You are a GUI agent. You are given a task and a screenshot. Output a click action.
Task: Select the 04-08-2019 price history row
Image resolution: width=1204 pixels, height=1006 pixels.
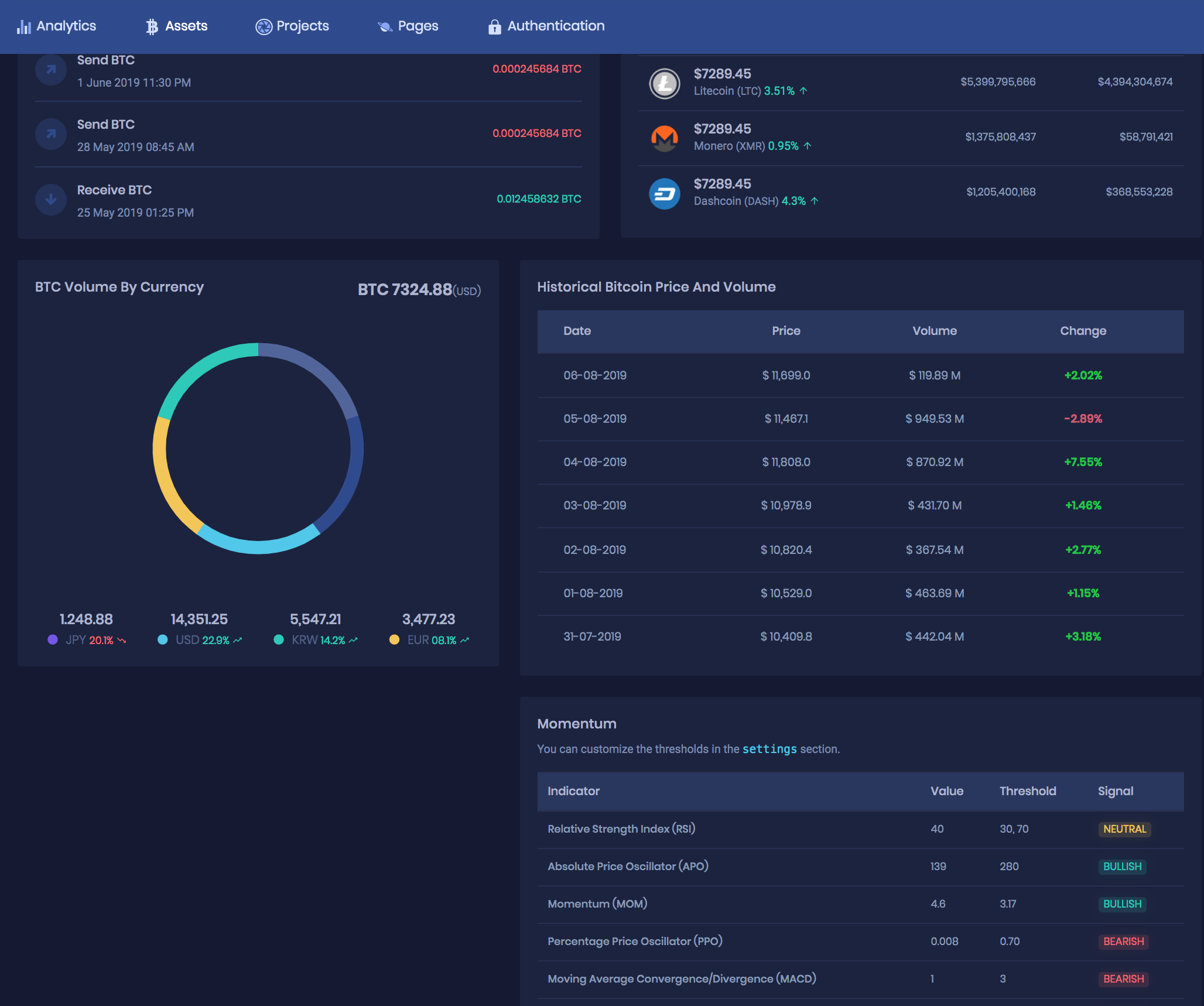(860, 462)
